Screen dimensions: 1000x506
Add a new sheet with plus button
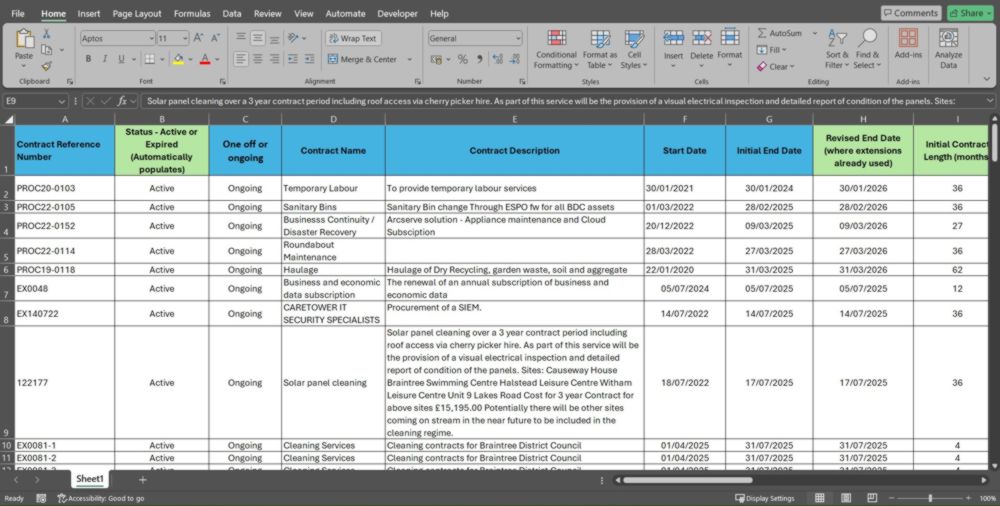coord(143,479)
